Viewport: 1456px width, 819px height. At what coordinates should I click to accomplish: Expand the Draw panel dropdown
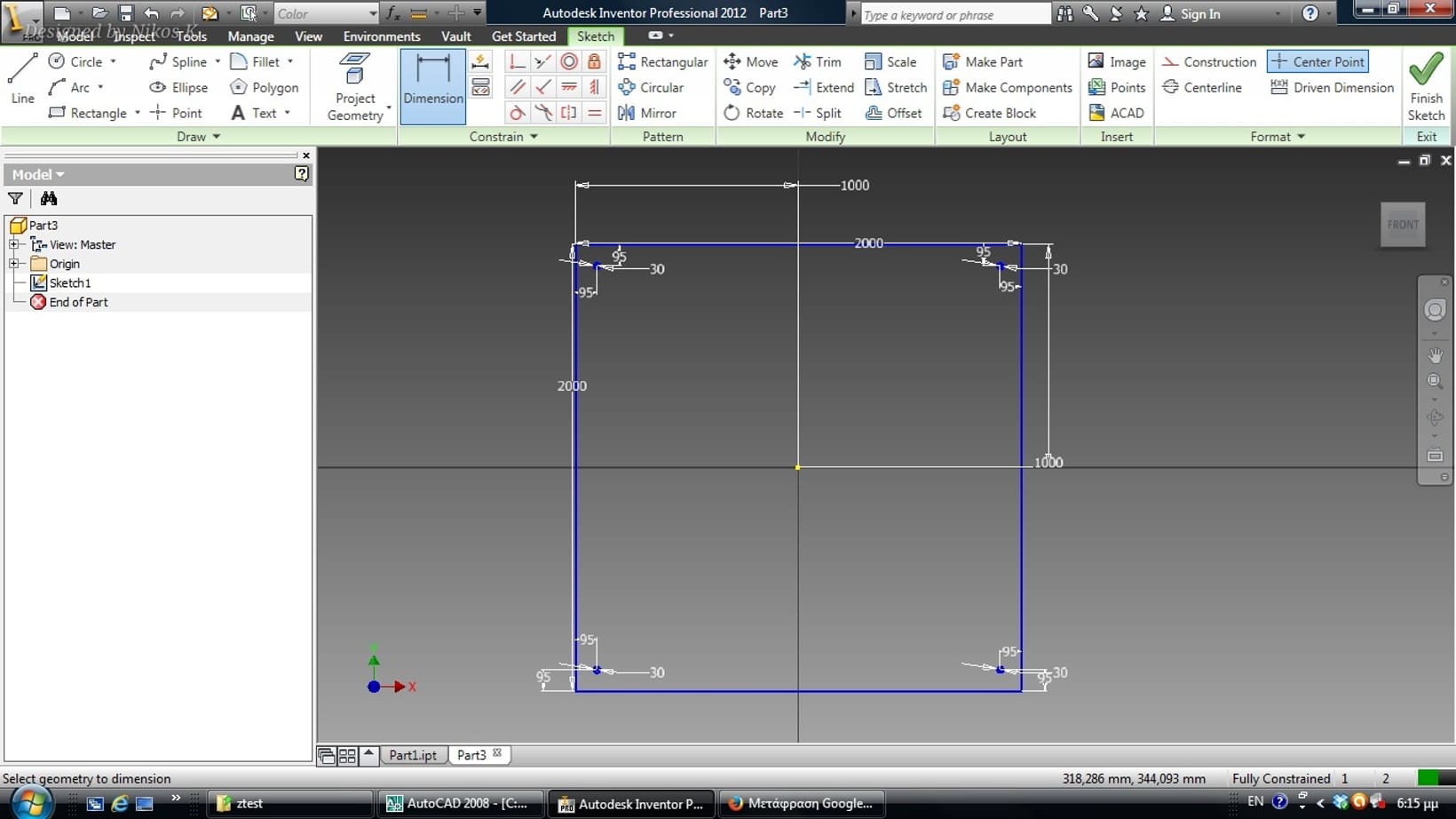click(x=216, y=137)
